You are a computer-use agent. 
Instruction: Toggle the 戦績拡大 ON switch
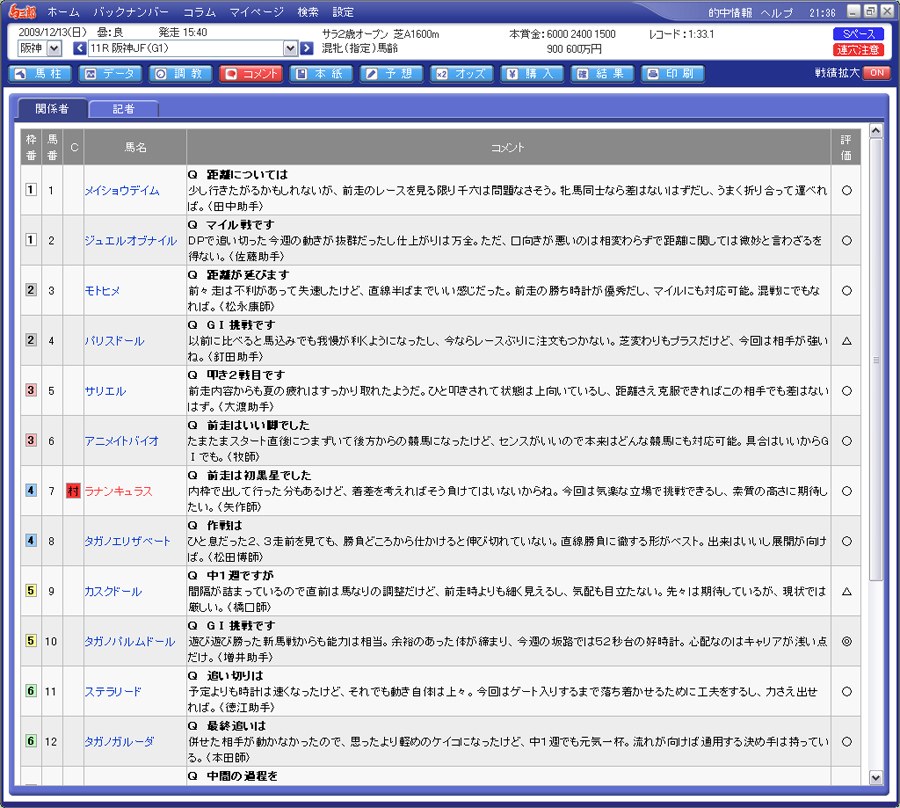pyautogui.click(x=876, y=73)
